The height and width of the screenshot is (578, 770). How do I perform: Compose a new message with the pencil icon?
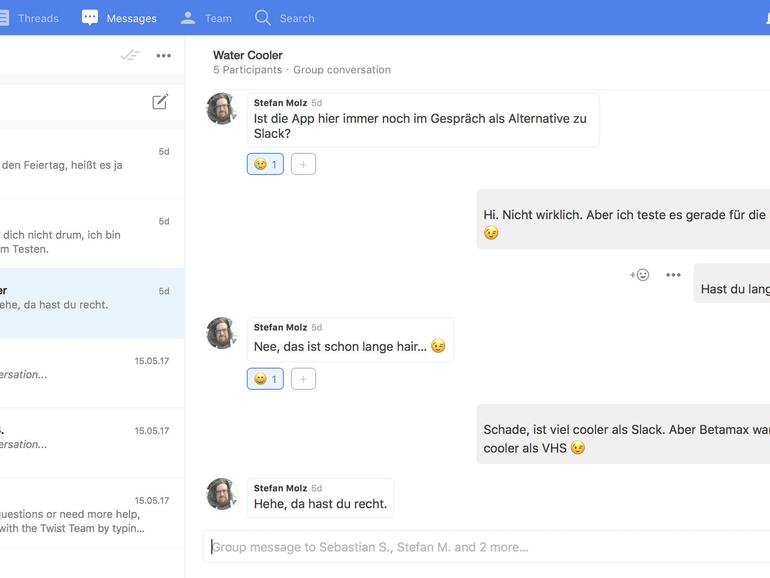(x=160, y=102)
